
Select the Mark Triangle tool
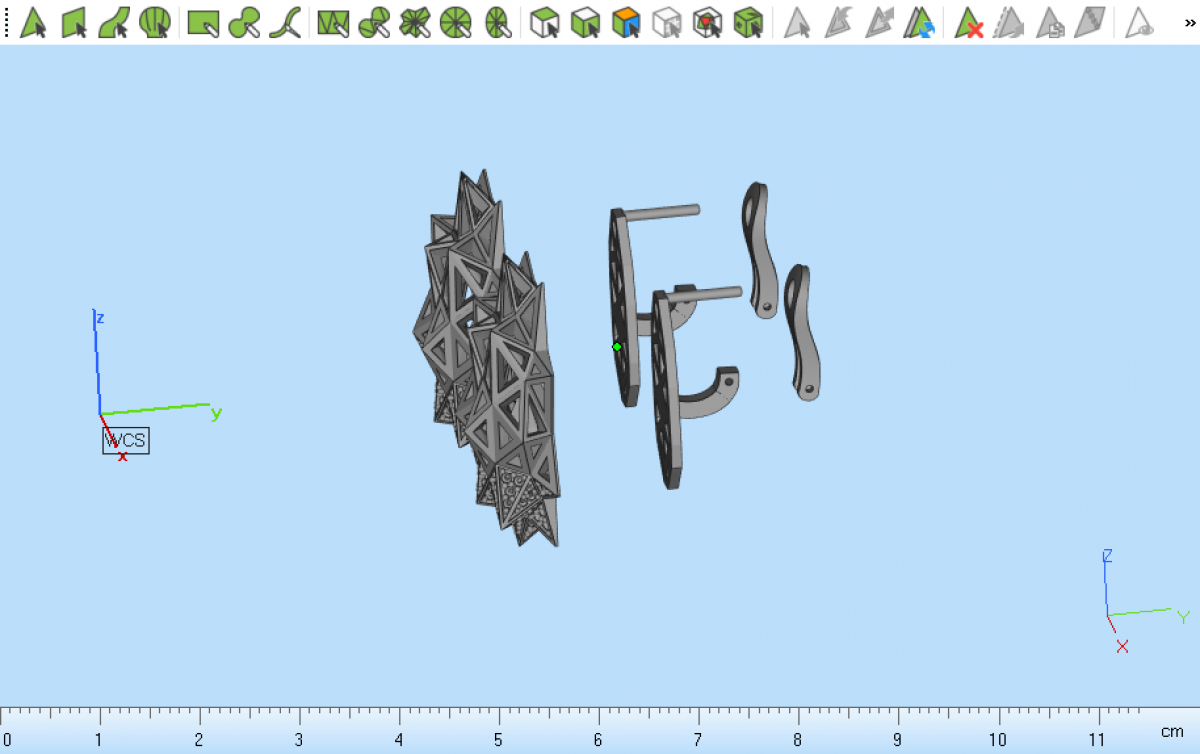pyautogui.click(x=34, y=22)
